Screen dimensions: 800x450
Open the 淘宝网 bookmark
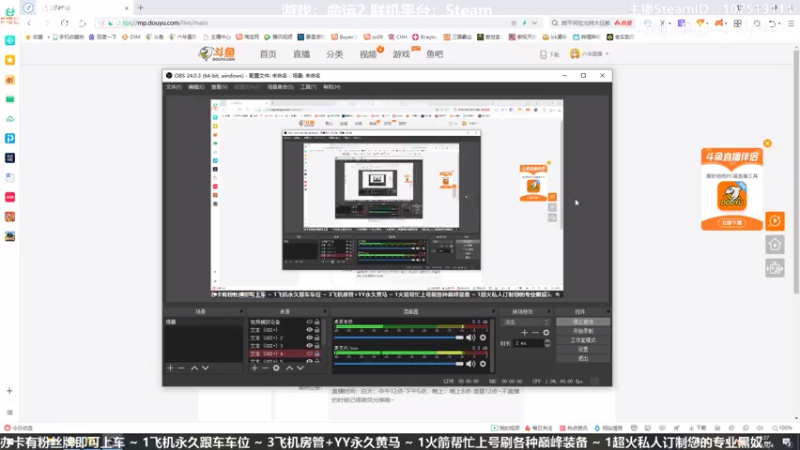tap(247, 37)
